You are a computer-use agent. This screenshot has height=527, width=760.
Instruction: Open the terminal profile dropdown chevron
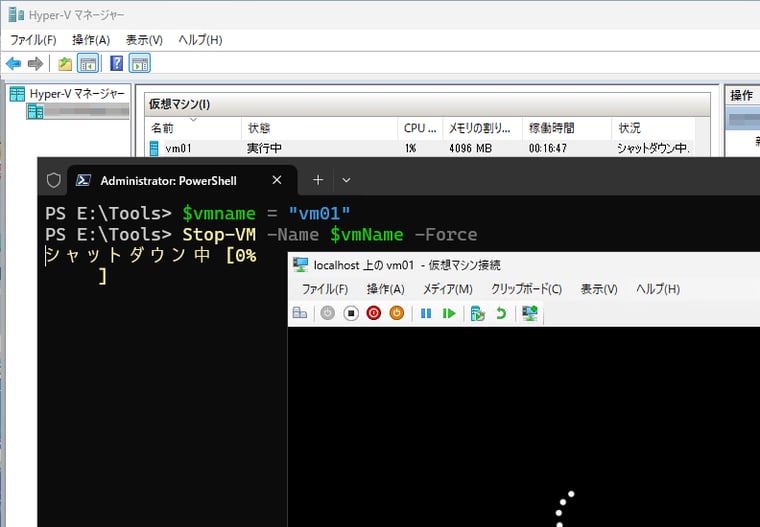point(346,180)
